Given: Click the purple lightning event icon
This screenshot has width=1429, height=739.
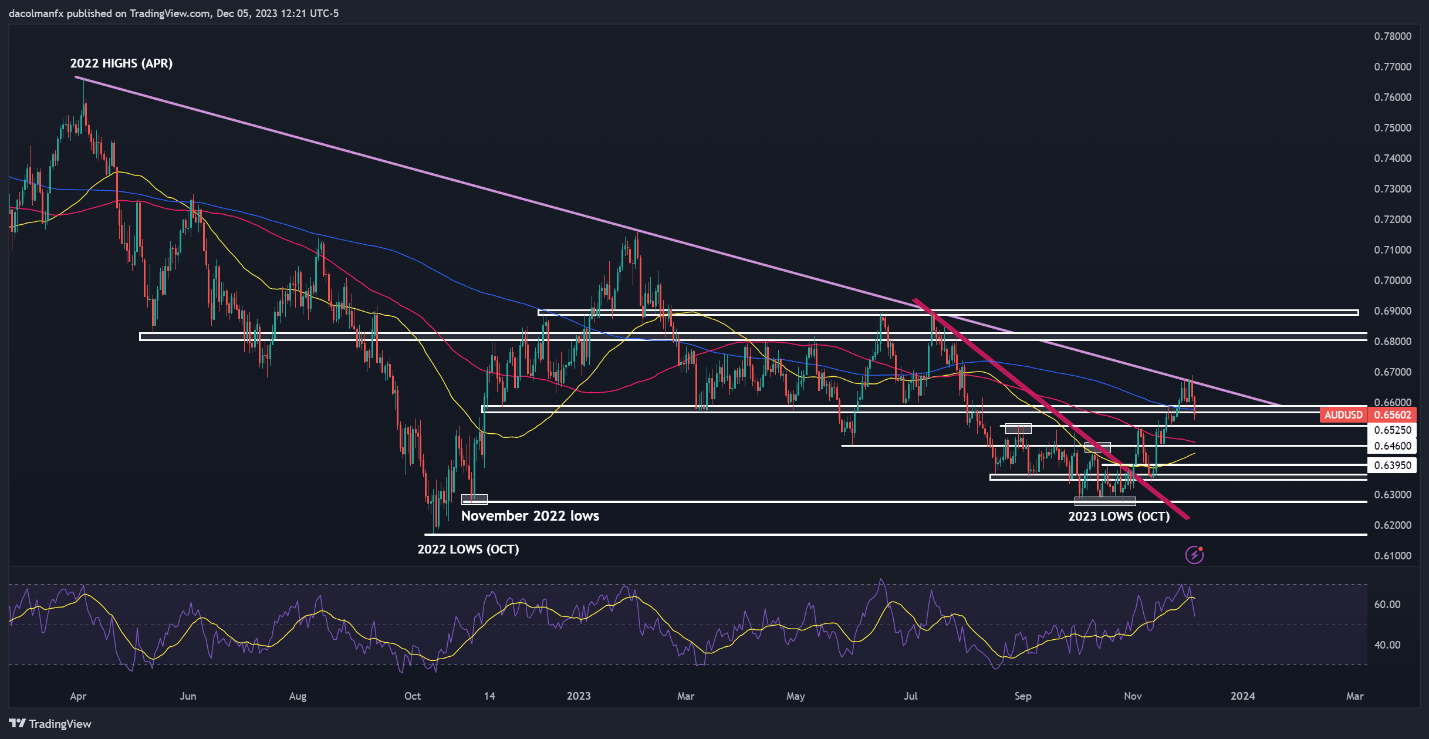Looking at the screenshot, I should [x=1194, y=554].
